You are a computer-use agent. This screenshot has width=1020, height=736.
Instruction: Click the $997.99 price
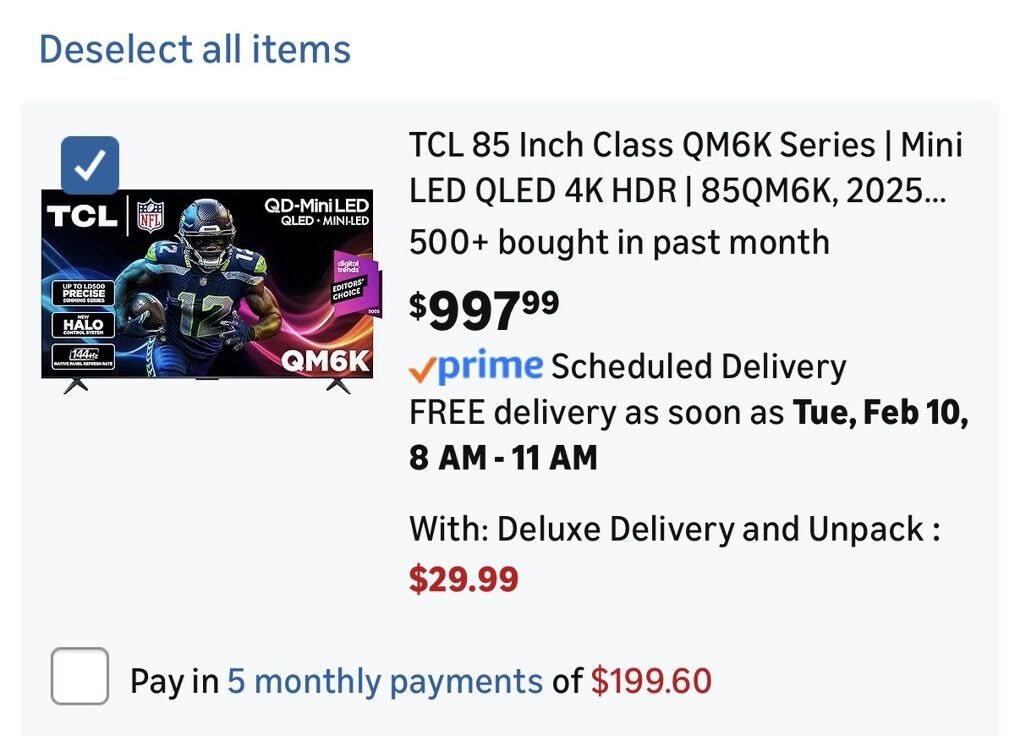[484, 310]
